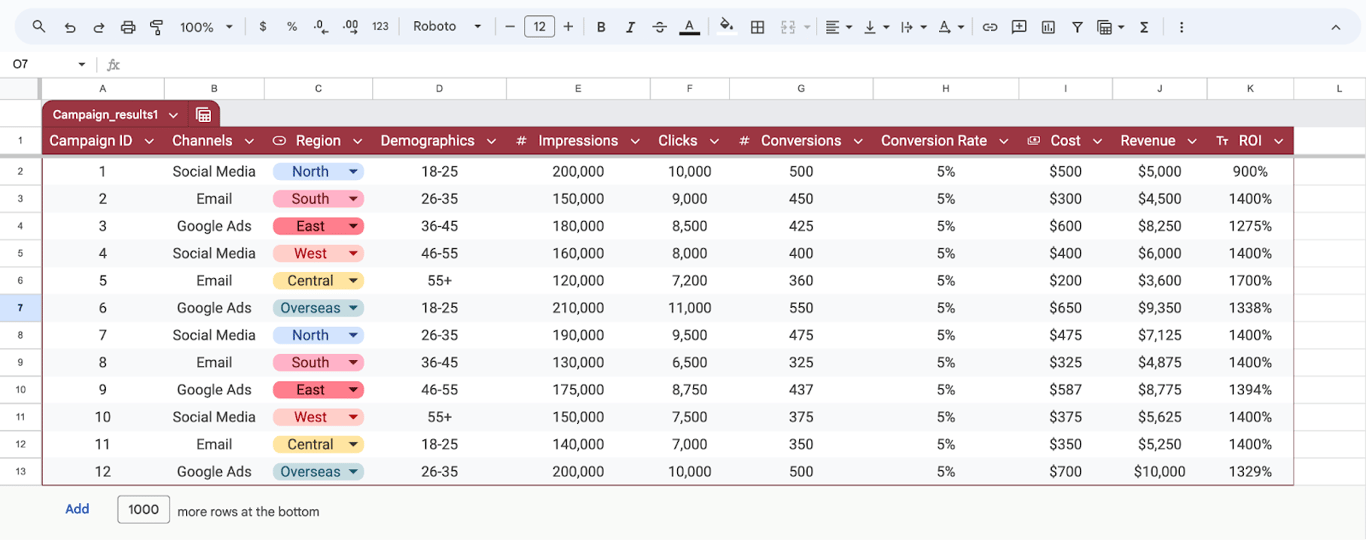Open the borders tool
1366x540 pixels.
pyautogui.click(x=757, y=27)
